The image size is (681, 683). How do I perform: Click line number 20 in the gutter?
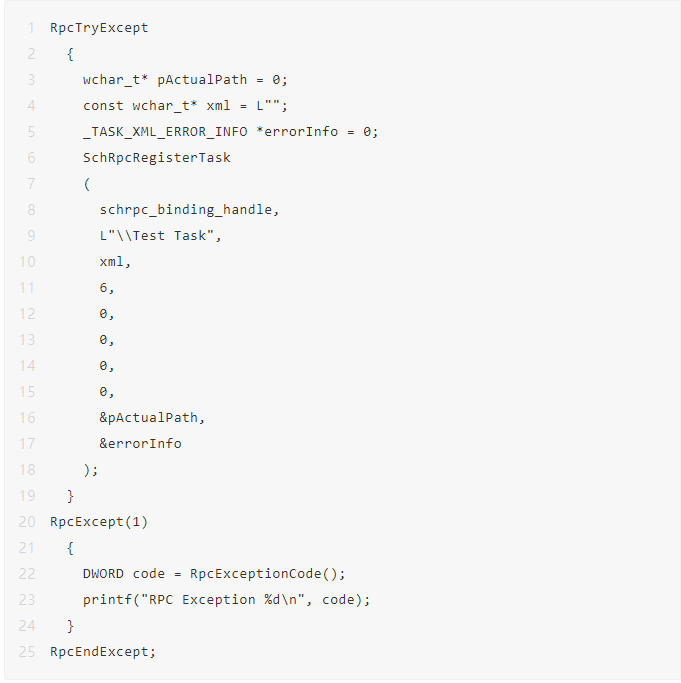coord(27,521)
